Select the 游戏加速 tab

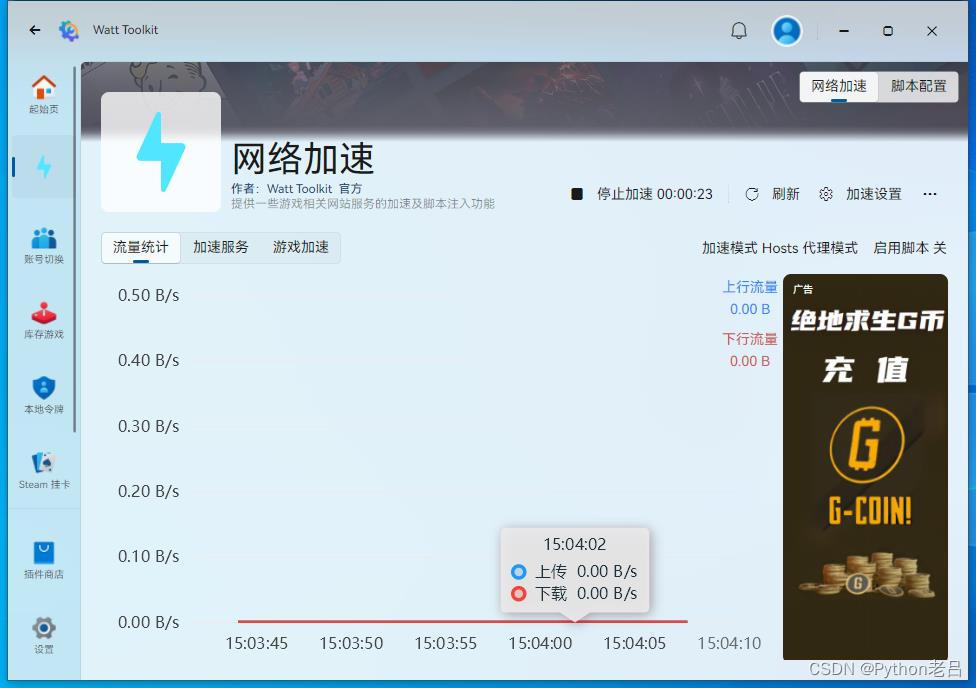pos(301,247)
